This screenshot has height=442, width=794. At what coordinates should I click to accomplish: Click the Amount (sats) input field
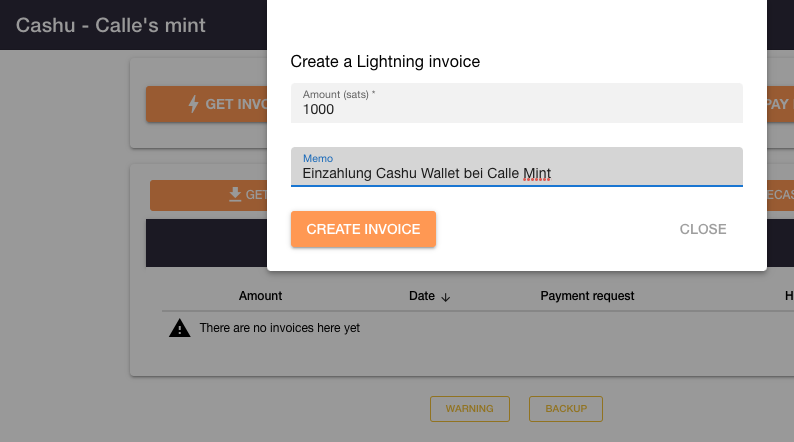pyautogui.click(x=517, y=103)
